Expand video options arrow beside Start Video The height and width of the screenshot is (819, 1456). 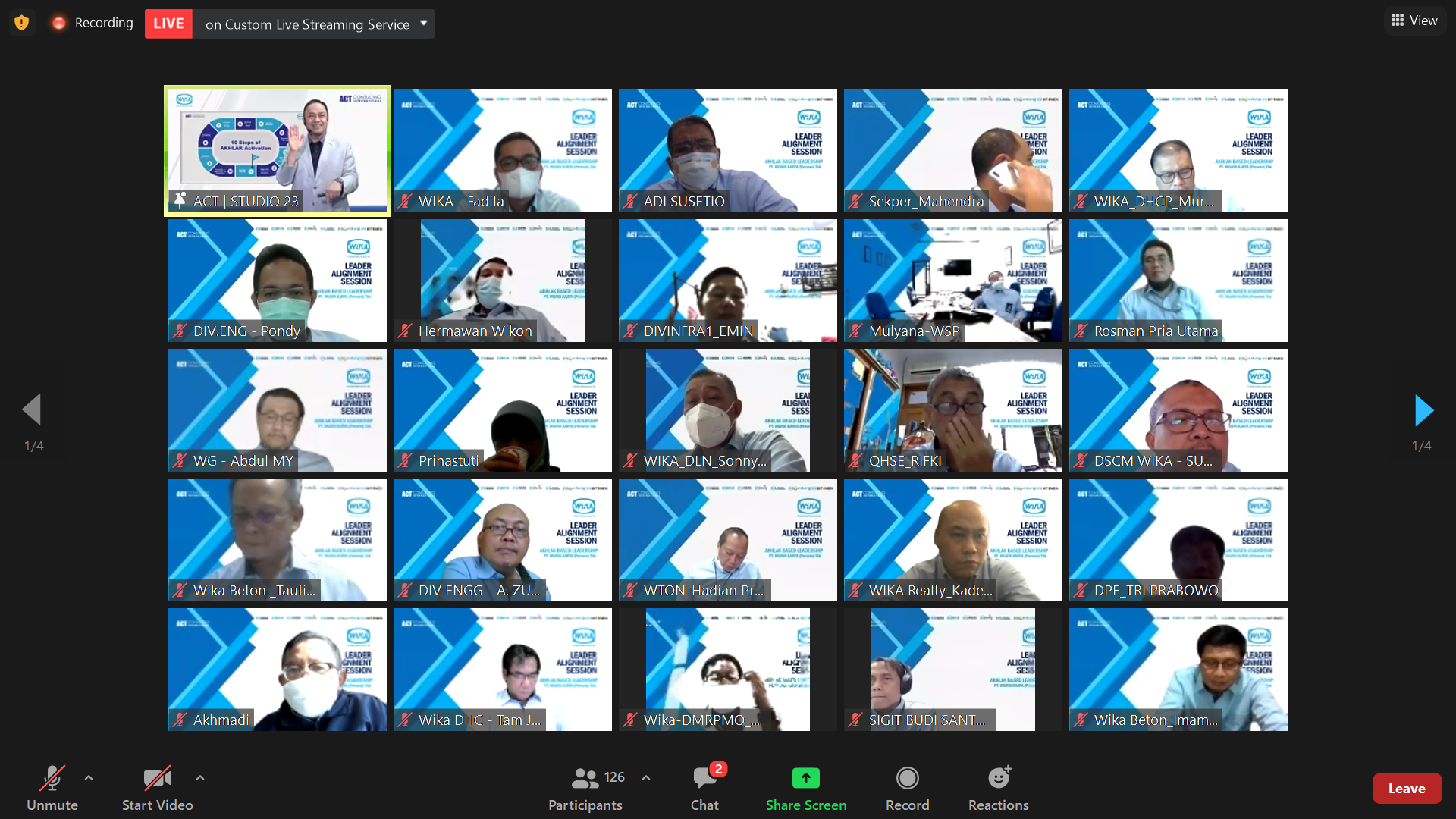[199, 778]
